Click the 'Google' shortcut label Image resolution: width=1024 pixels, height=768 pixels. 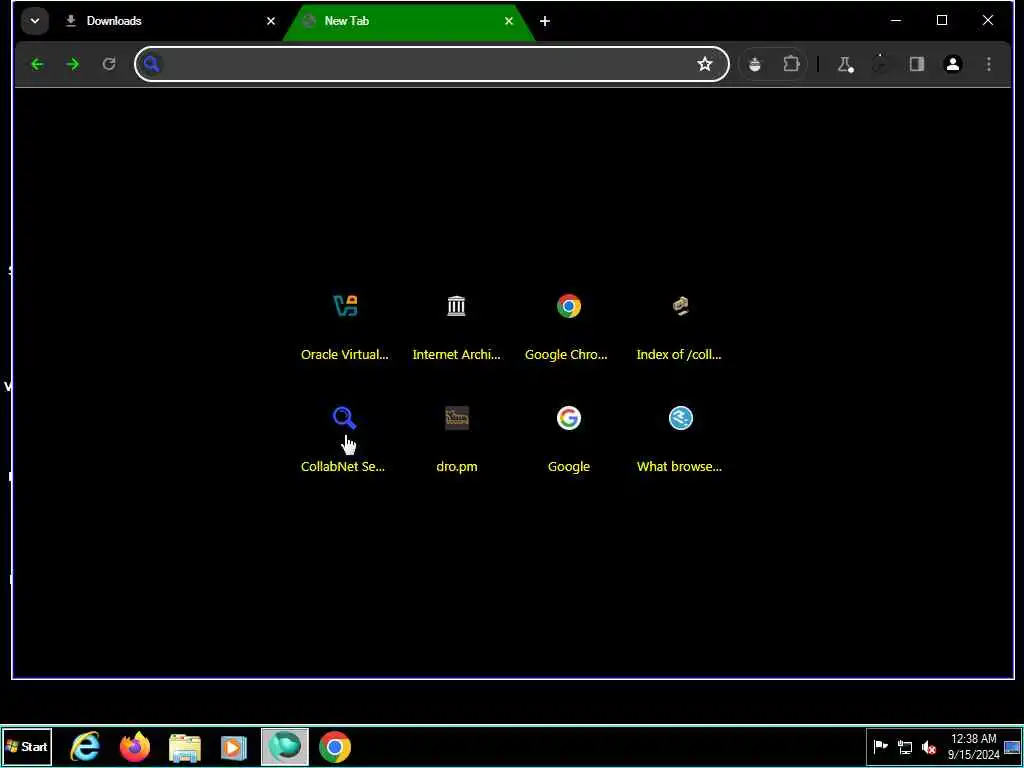coord(569,466)
